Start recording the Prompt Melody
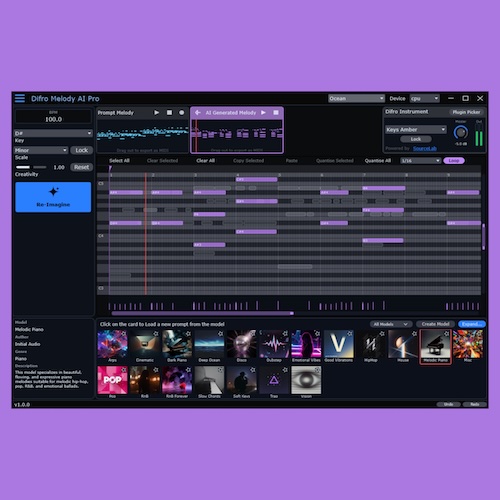This screenshot has height=500, width=500. [182, 113]
